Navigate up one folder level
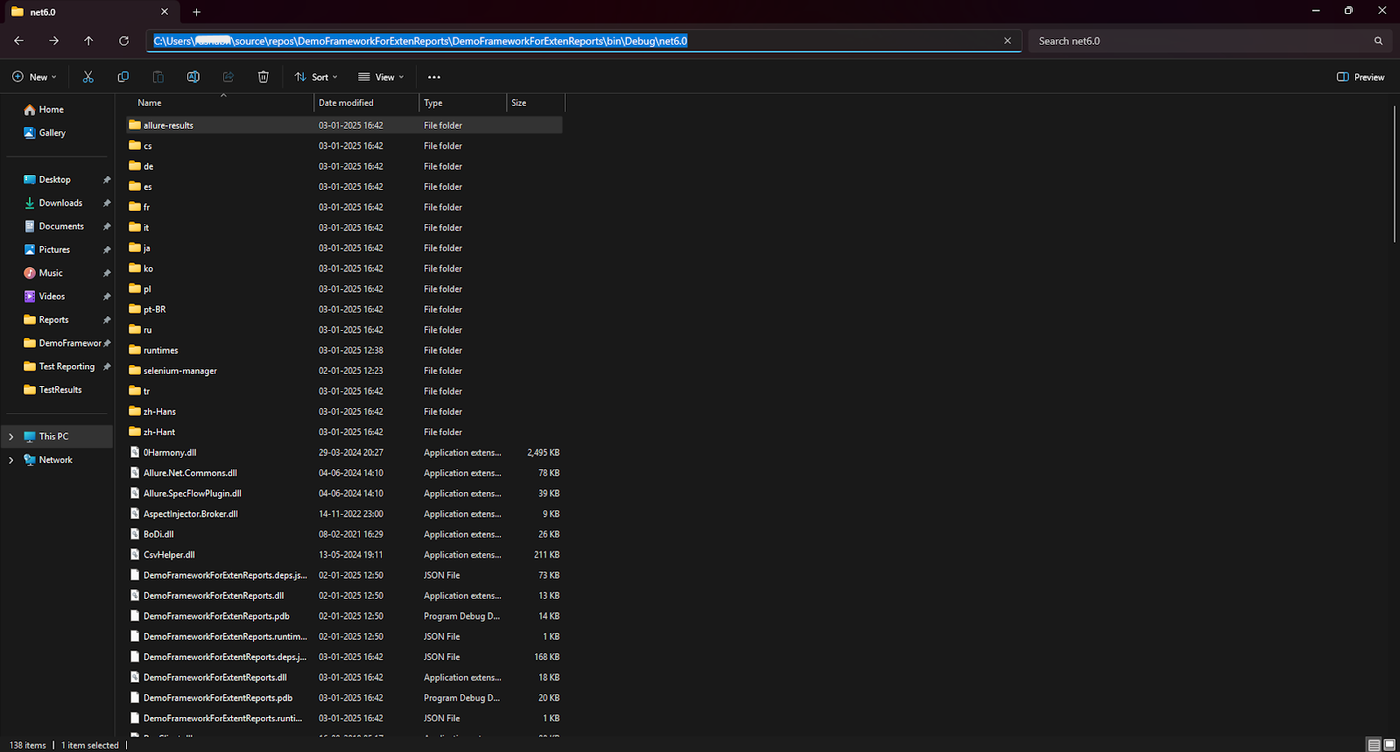 (89, 41)
